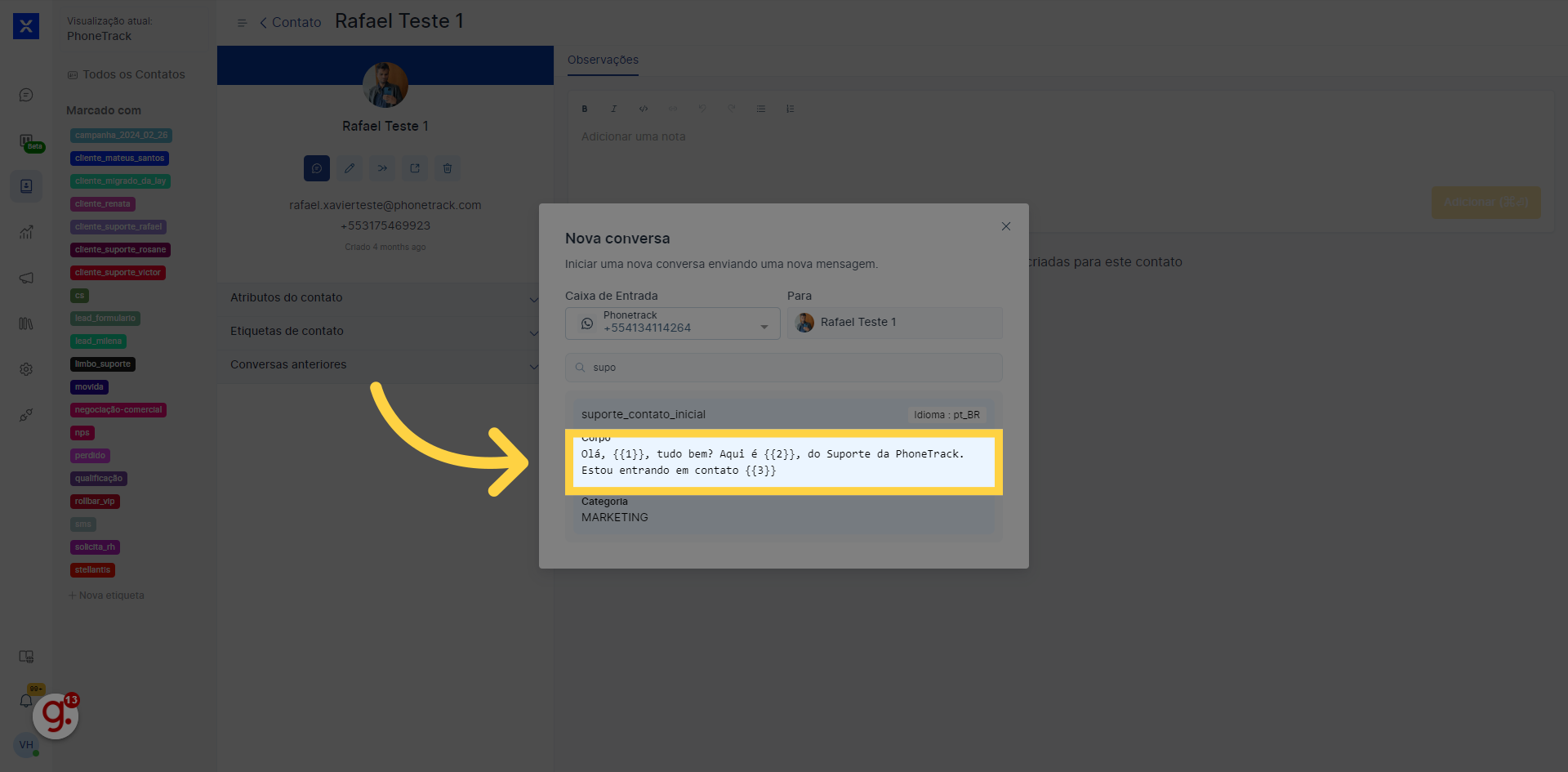Image resolution: width=1568 pixels, height=772 pixels.
Task: Open the Reports chart sidebar icon
Action: [x=26, y=232]
